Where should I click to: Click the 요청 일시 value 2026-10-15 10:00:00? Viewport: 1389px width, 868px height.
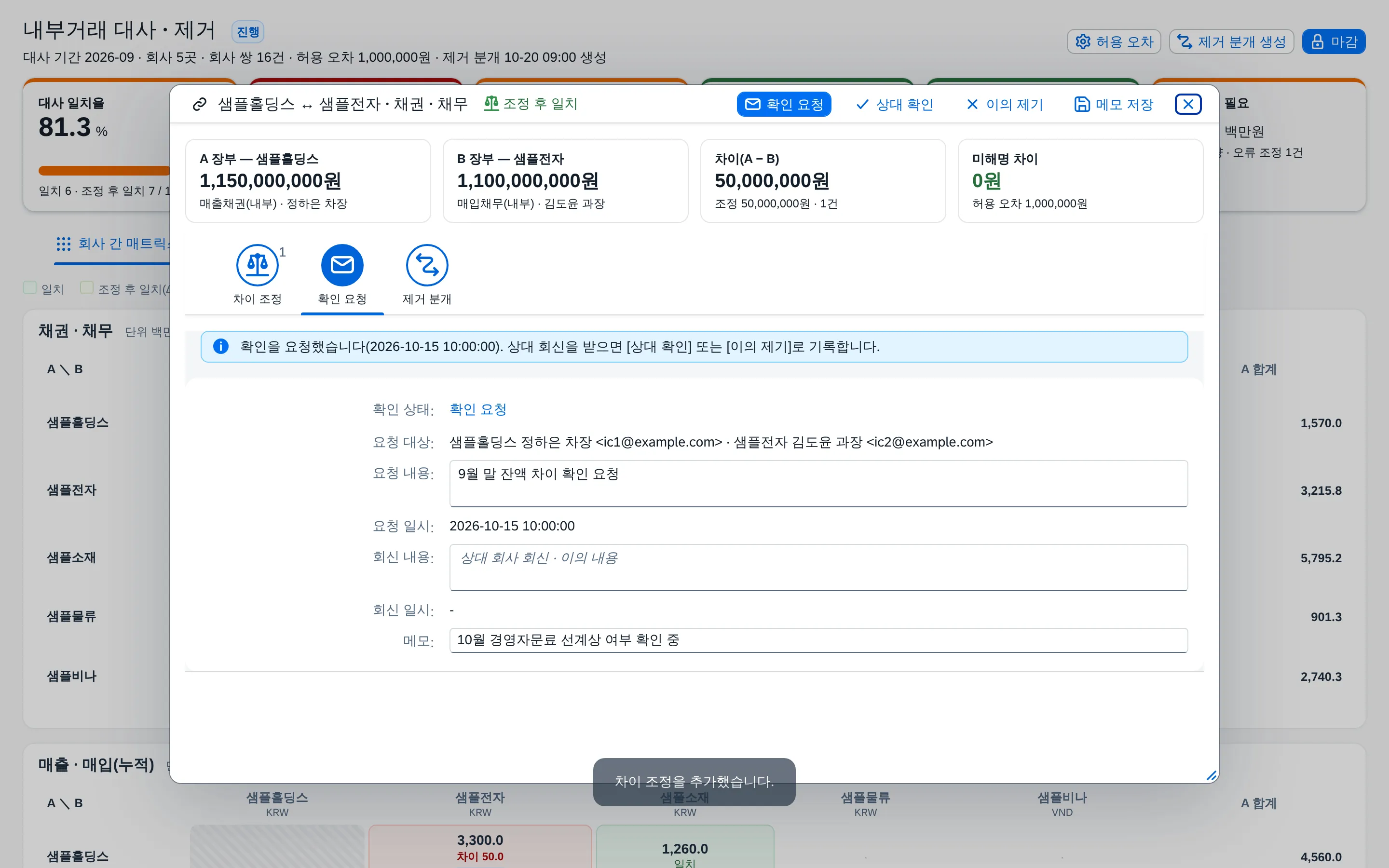(512, 526)
